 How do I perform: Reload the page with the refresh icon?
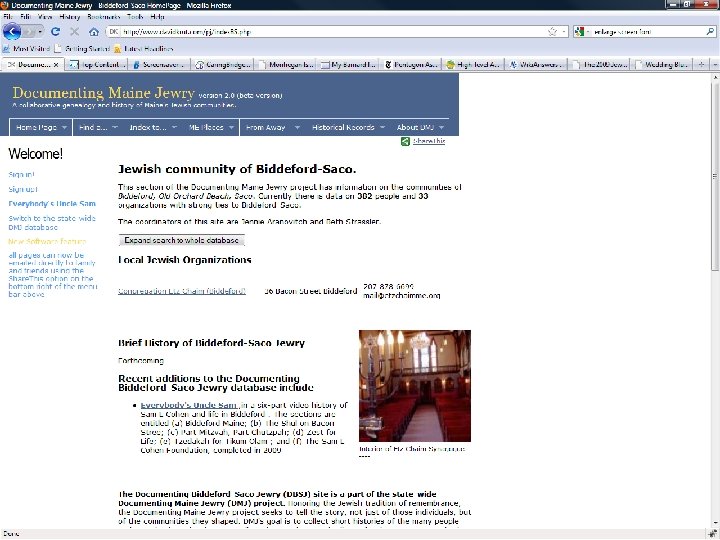[x=56, y=32]
